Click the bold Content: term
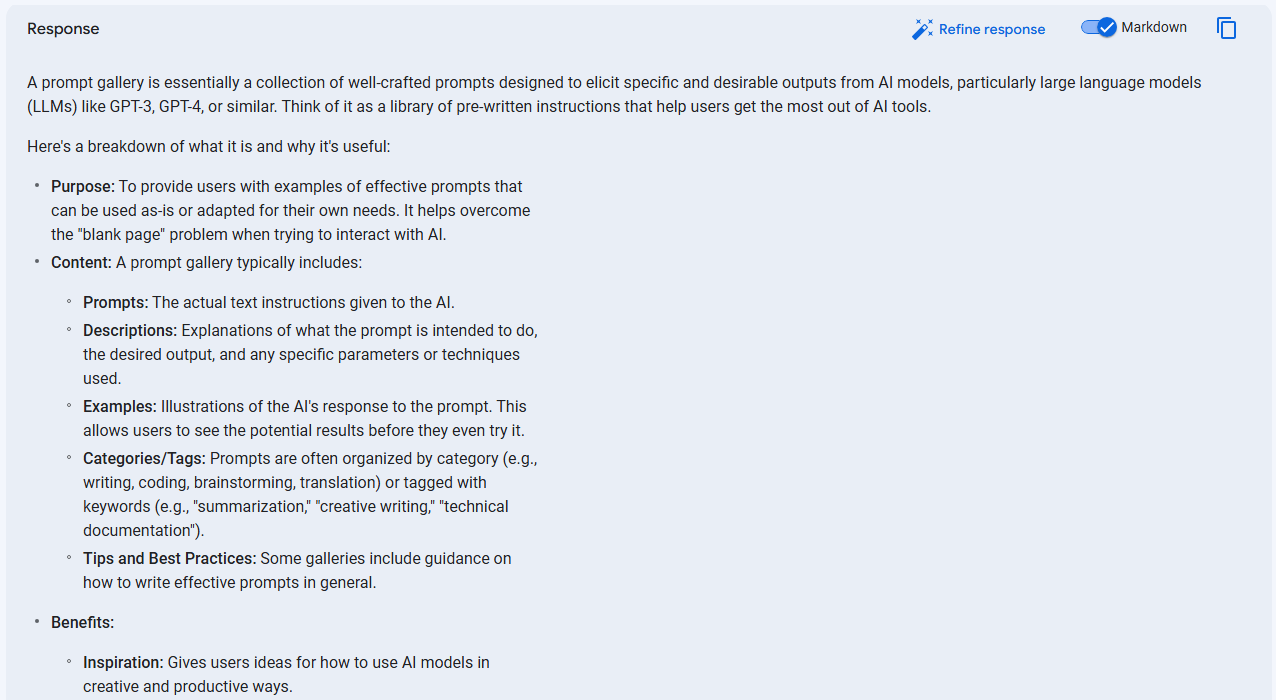The height and width of the screenshot is (700, 1276). pos(81,263)
